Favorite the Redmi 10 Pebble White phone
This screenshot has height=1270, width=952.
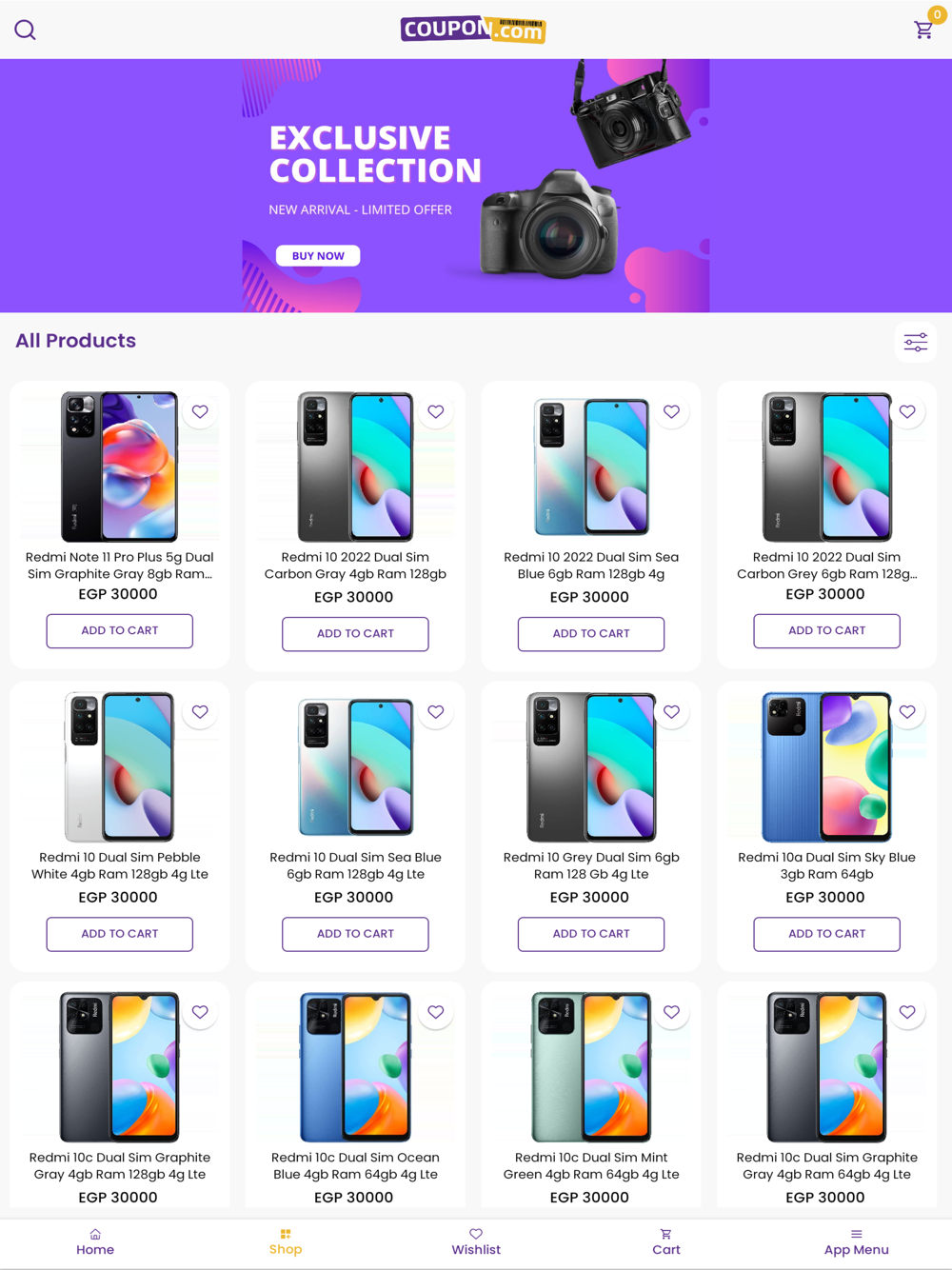[200, 712]
